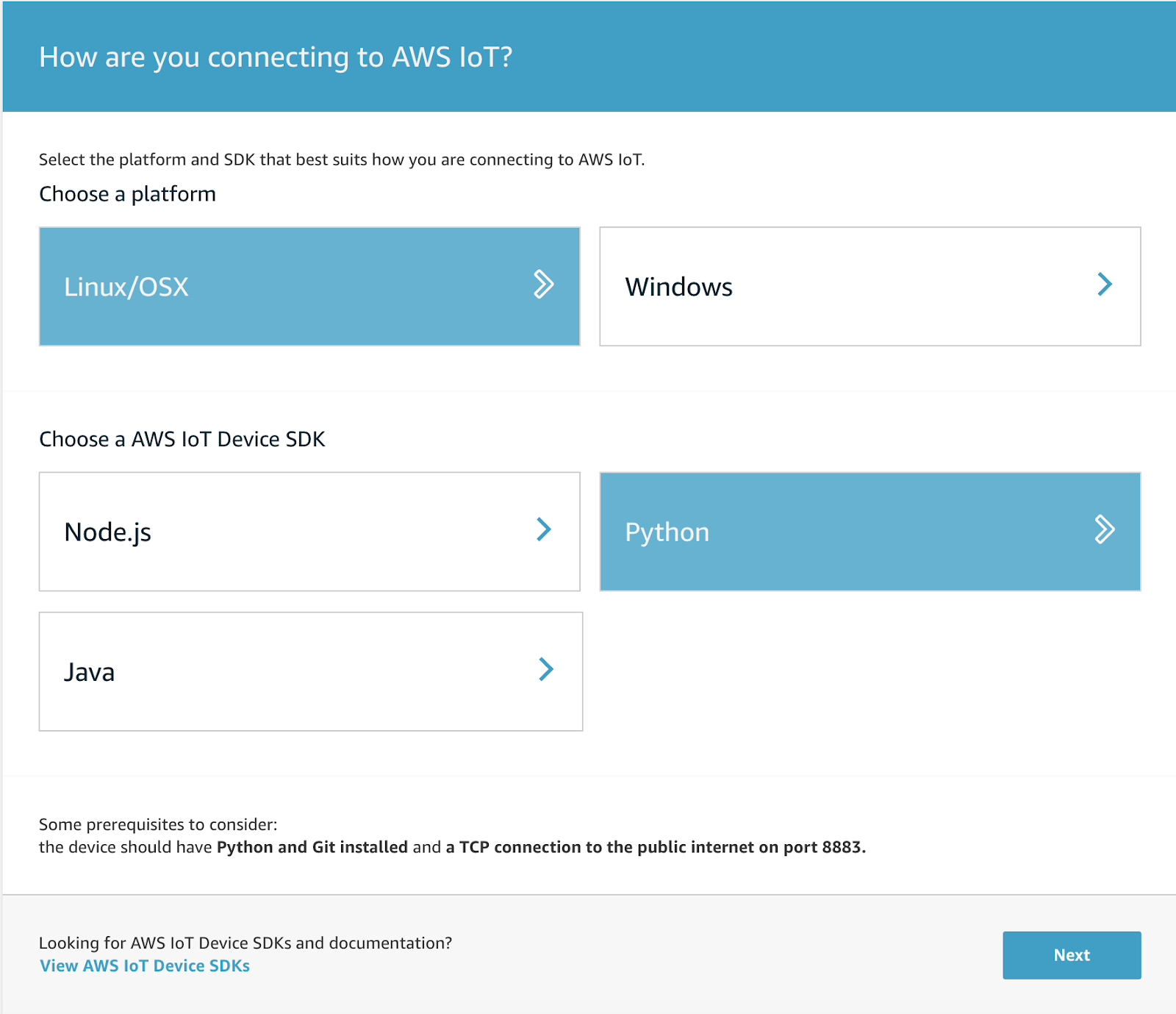Click the 'TCP connection to the public internet' text
The width and height of the screenshot is (1176, 1014).
point(606,847)
